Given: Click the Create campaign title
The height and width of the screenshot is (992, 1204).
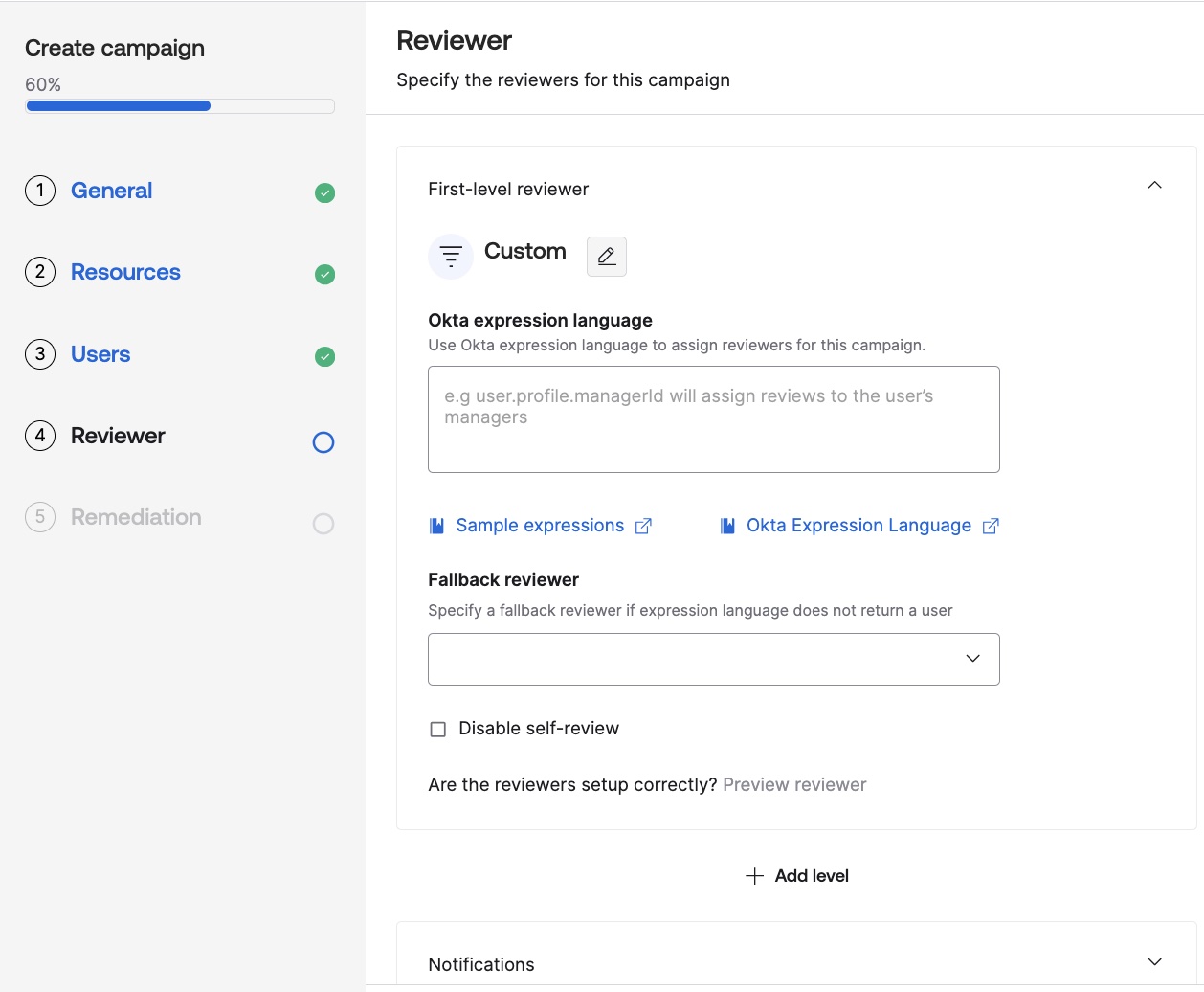Looking at the screenshot, I should pyautogui.click(x=115, y=48).
